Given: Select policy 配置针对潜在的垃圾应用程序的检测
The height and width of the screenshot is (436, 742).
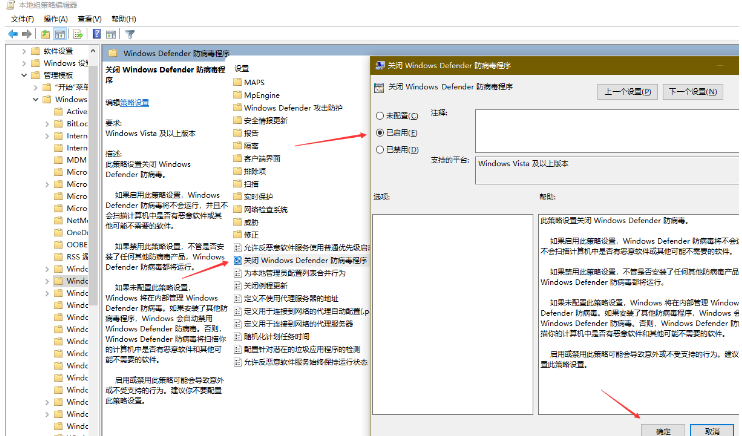Looking at the screenshot, I should tap(297, 349).
